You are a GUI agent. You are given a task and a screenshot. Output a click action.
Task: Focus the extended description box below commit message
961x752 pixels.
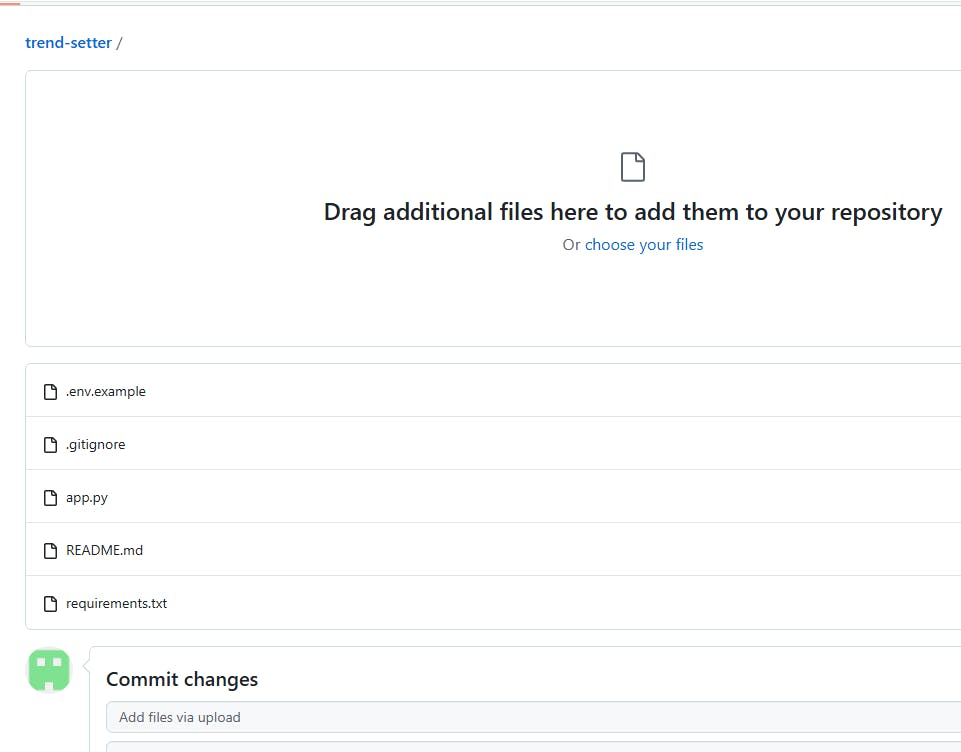pyautogui.click(x=530, y=746)
